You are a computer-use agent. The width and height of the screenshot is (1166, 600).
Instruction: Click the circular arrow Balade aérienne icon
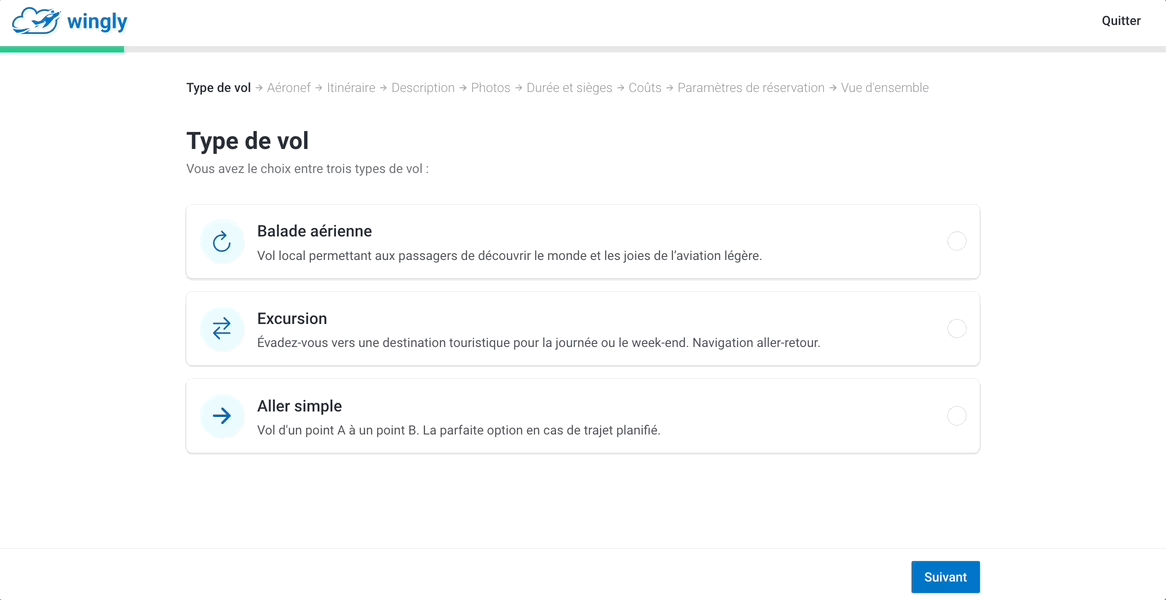click(x=222, y=242)
